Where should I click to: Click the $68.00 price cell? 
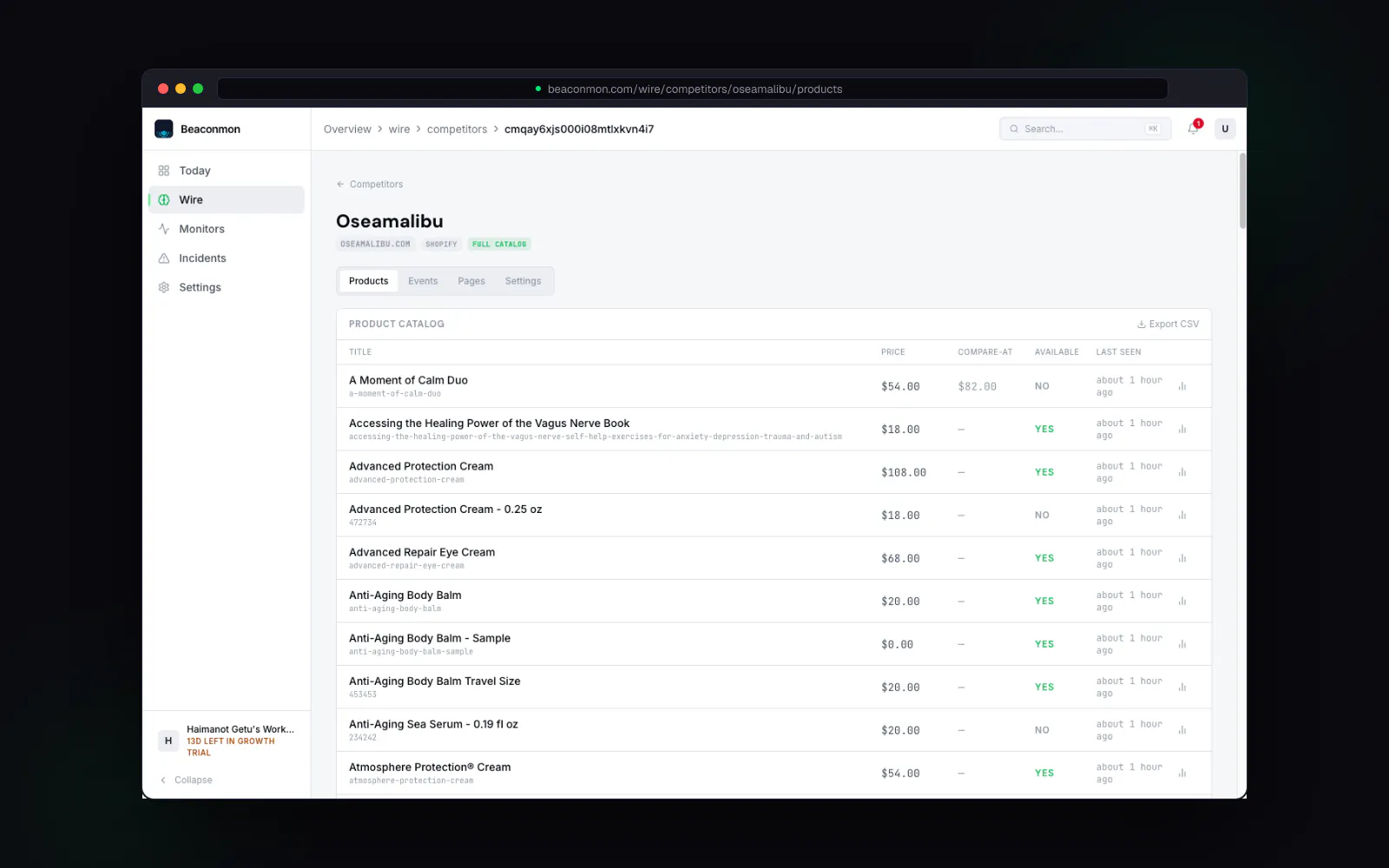[900, 559]
